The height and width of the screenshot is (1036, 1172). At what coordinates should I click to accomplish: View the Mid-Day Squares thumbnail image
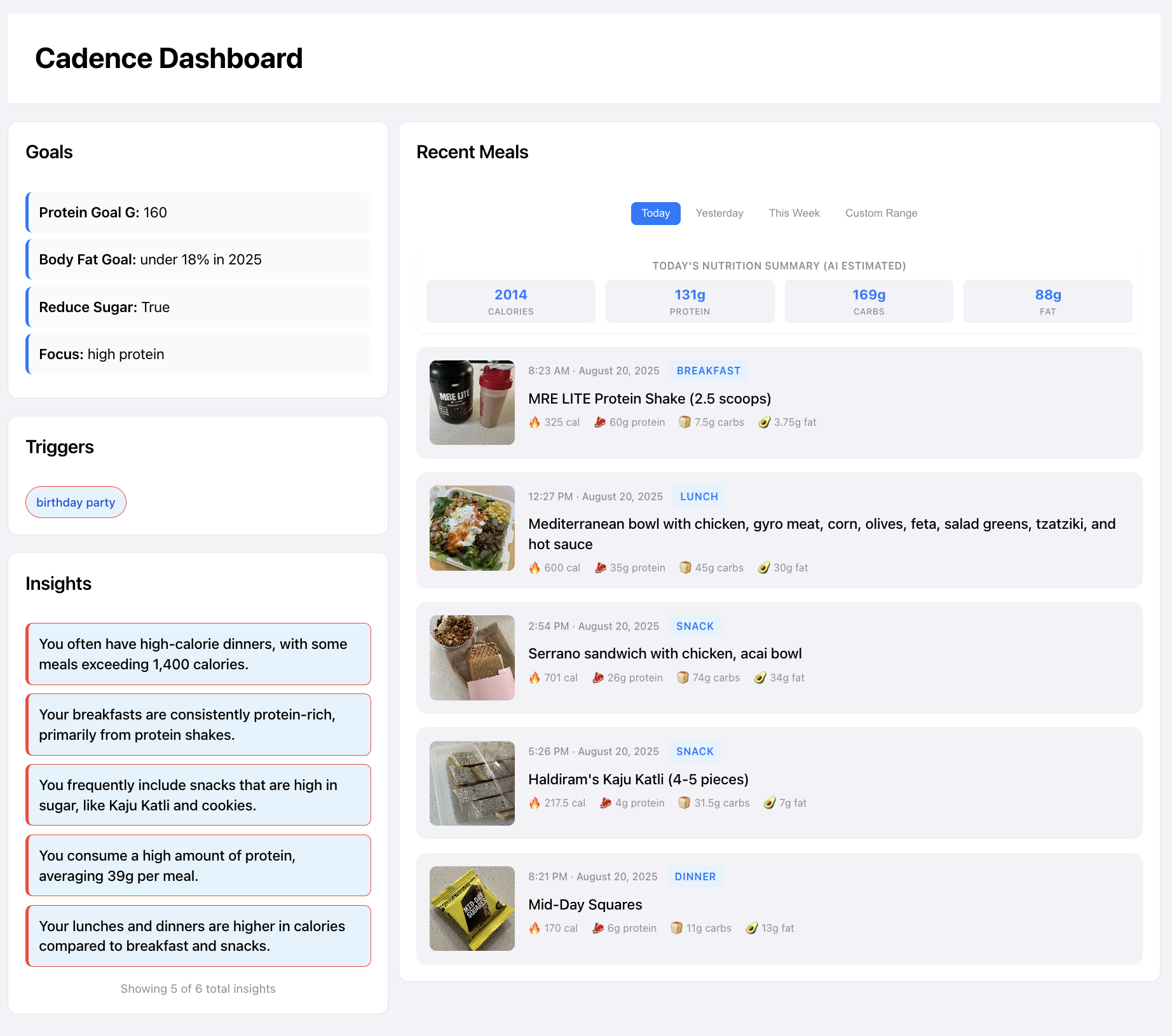coord(472,909)
